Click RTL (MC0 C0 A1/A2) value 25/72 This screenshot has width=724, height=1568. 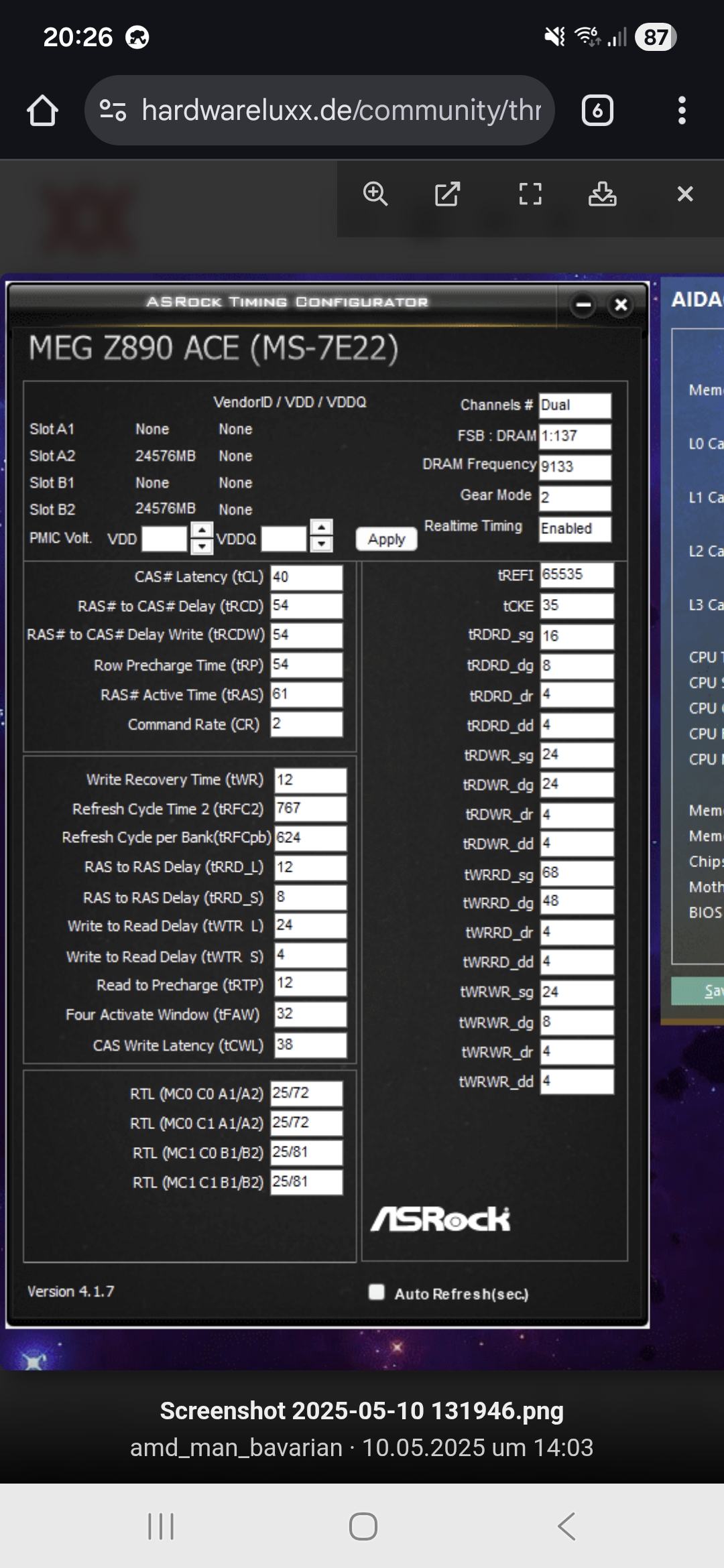click(306, 1094)
